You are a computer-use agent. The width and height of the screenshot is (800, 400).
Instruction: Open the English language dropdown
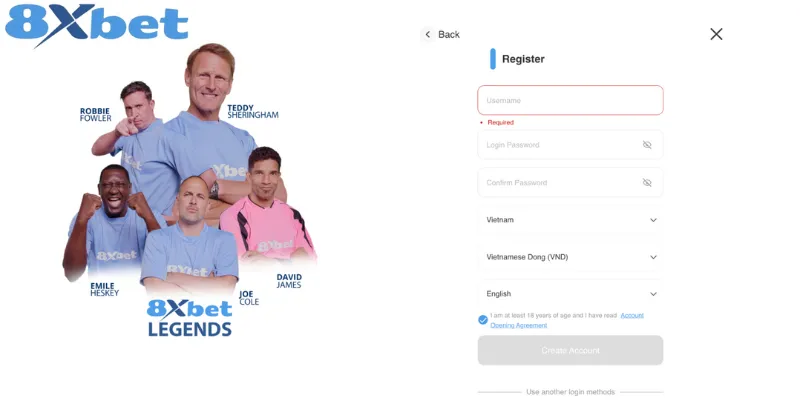[x=570, y=294]
